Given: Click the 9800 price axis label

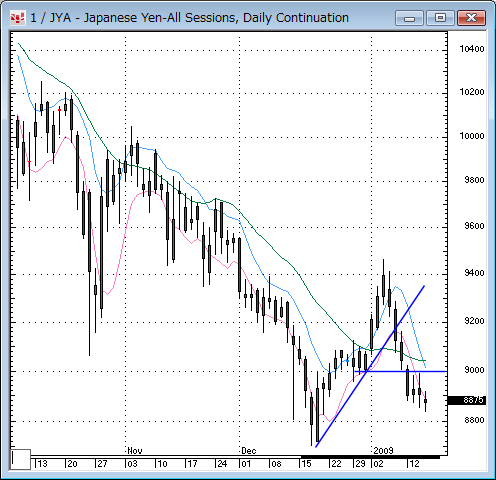Looking at the screenshot, I should [x=474, y=180].
